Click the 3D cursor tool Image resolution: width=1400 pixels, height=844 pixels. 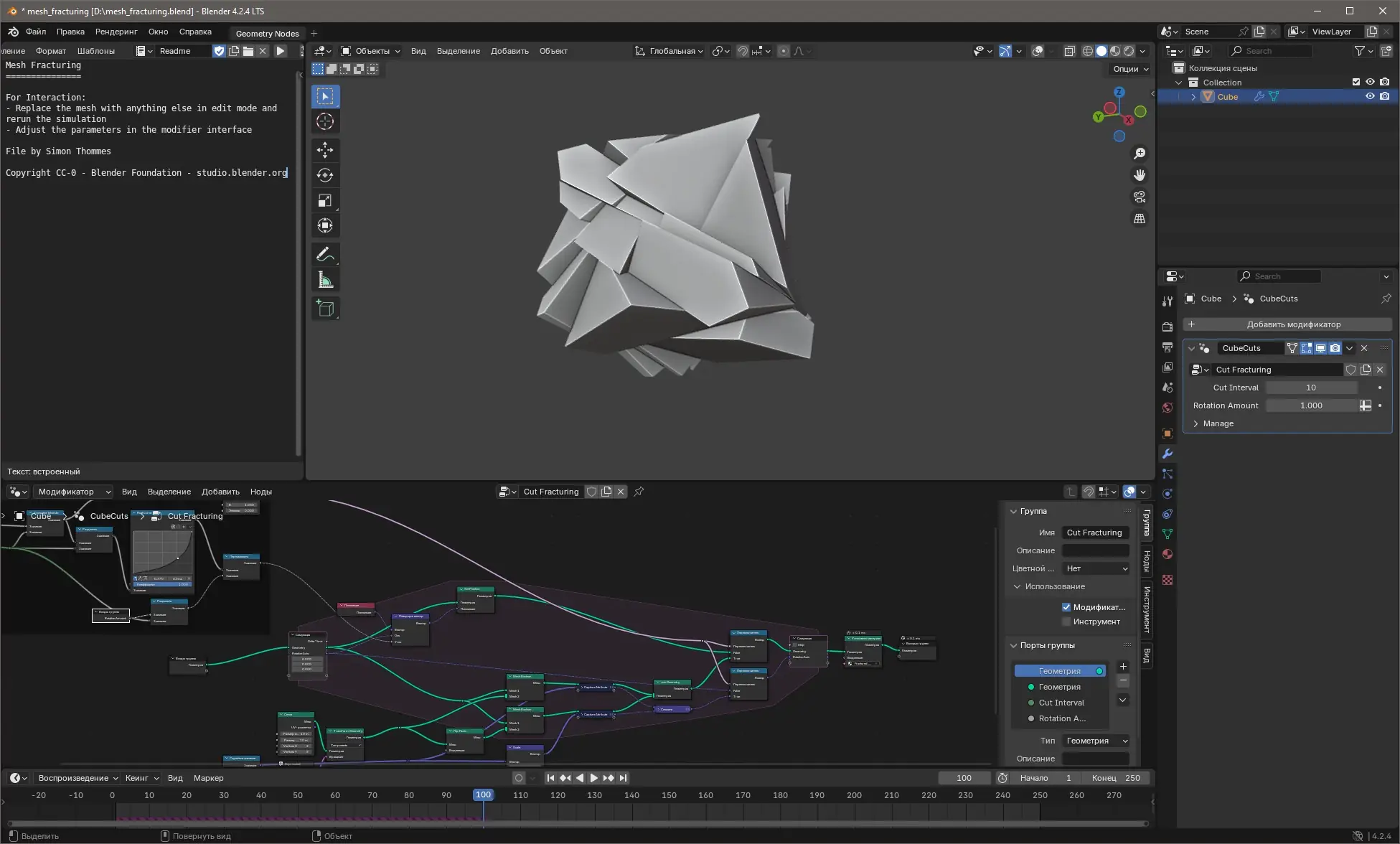[325, 121]
